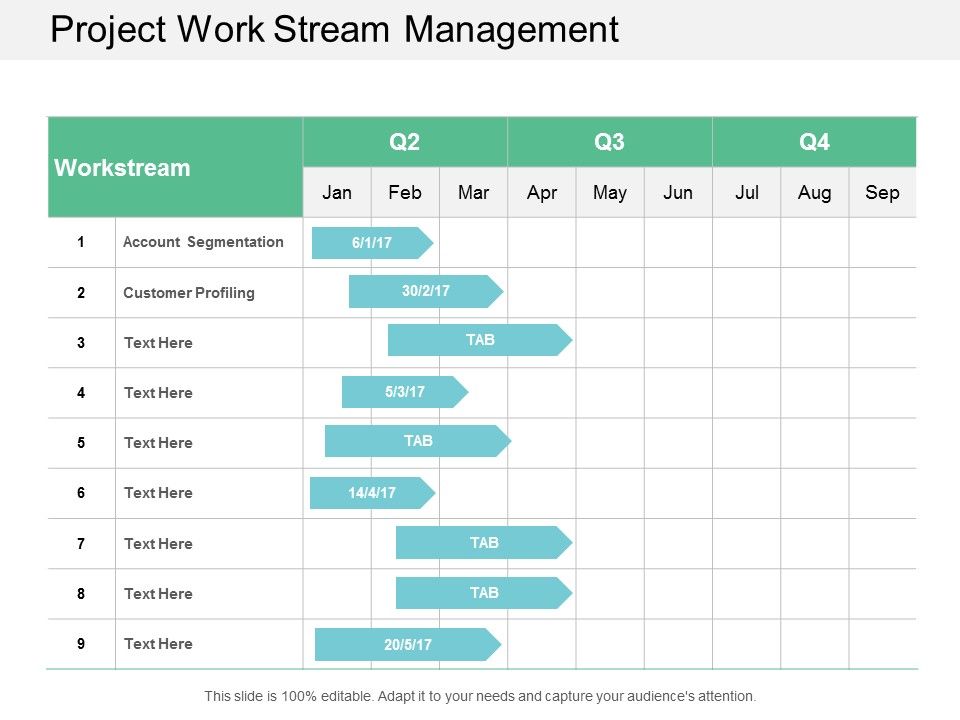Viewport: 960px width, 720px height.
Task: Click the Sep month column header
Action: coord(883,192)
